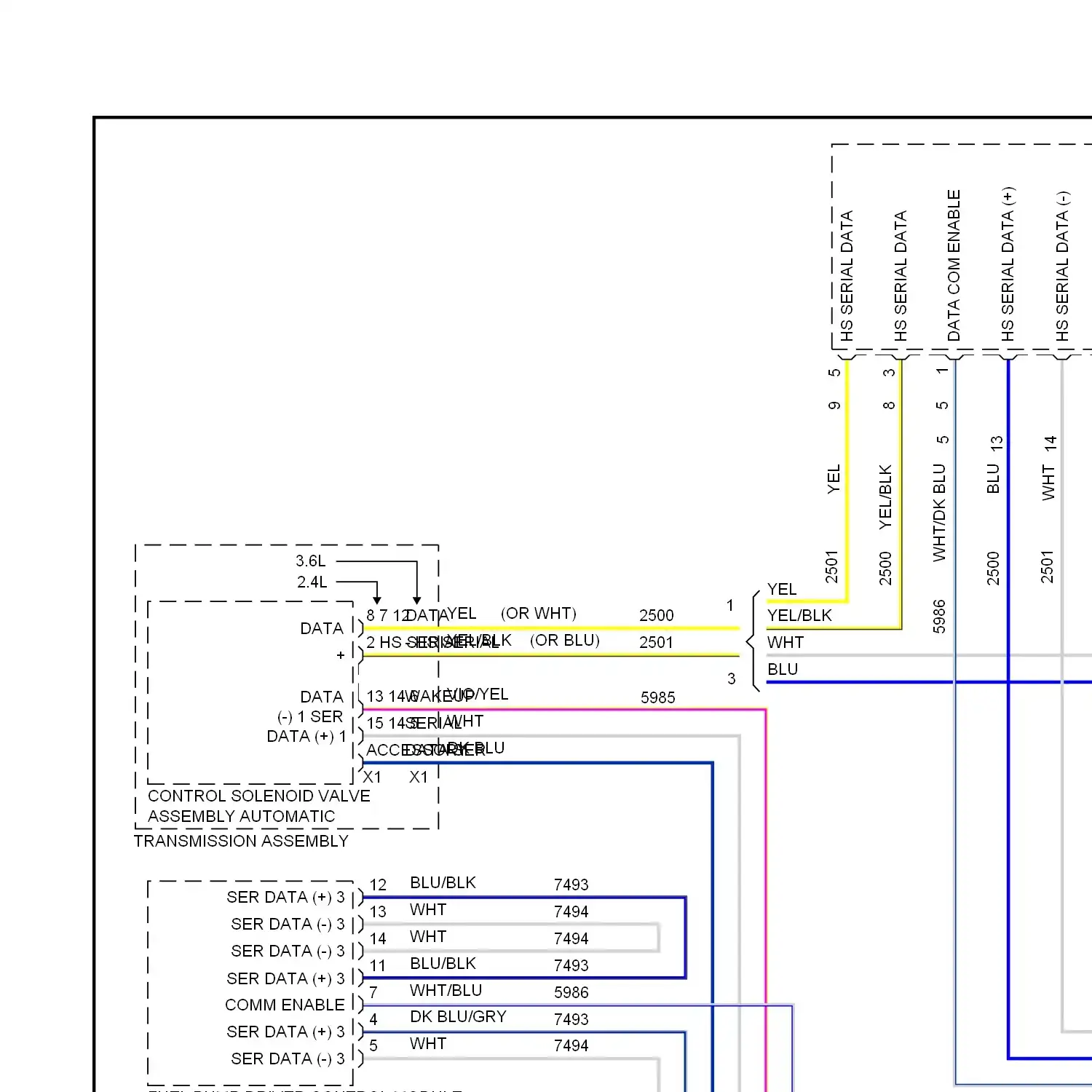Select the ASSEMBLY AUTOMATIC text line
The image size is (1092, 1092).
tap(242, 816)
